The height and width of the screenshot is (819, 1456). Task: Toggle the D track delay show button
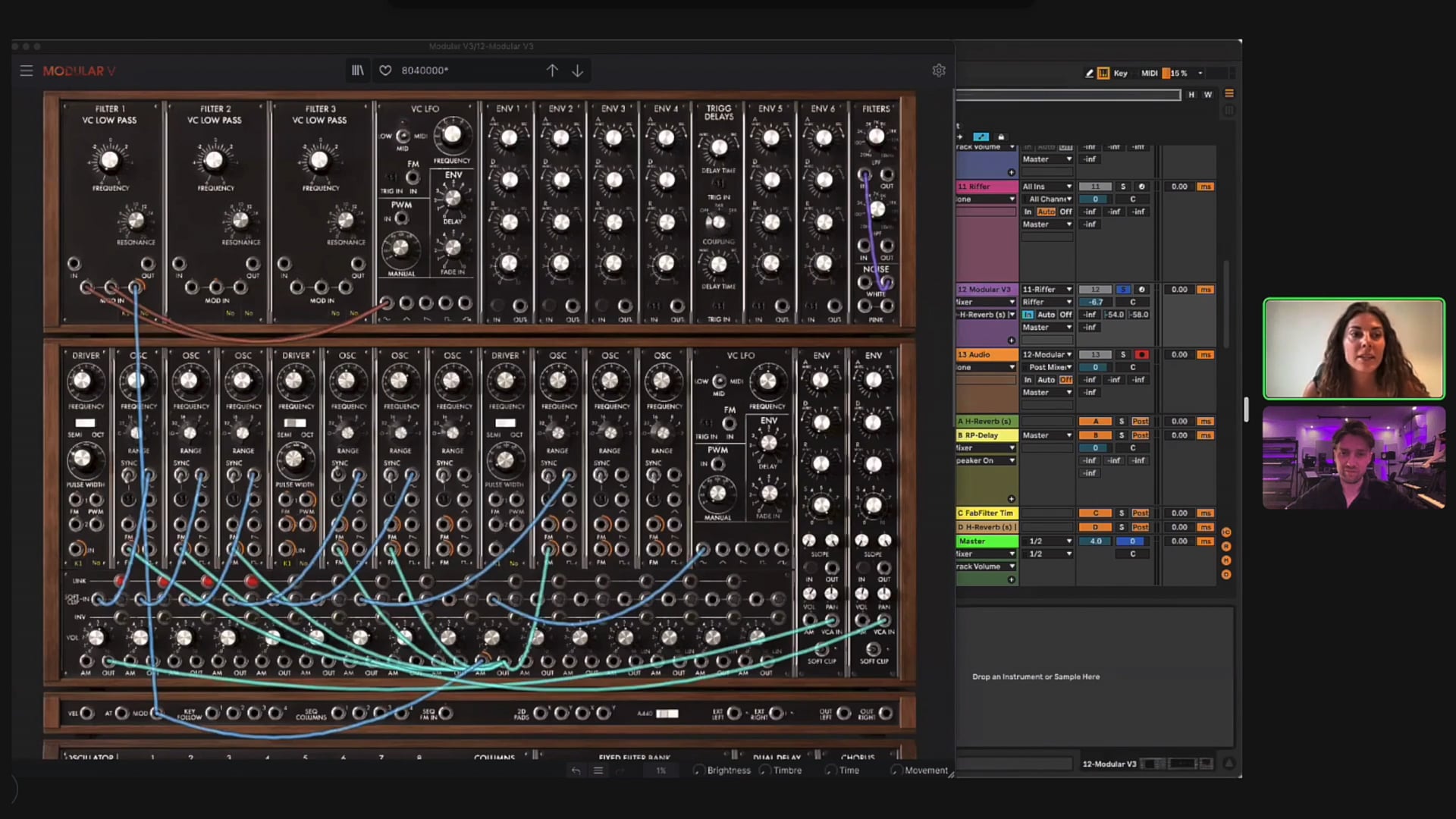1226,575
